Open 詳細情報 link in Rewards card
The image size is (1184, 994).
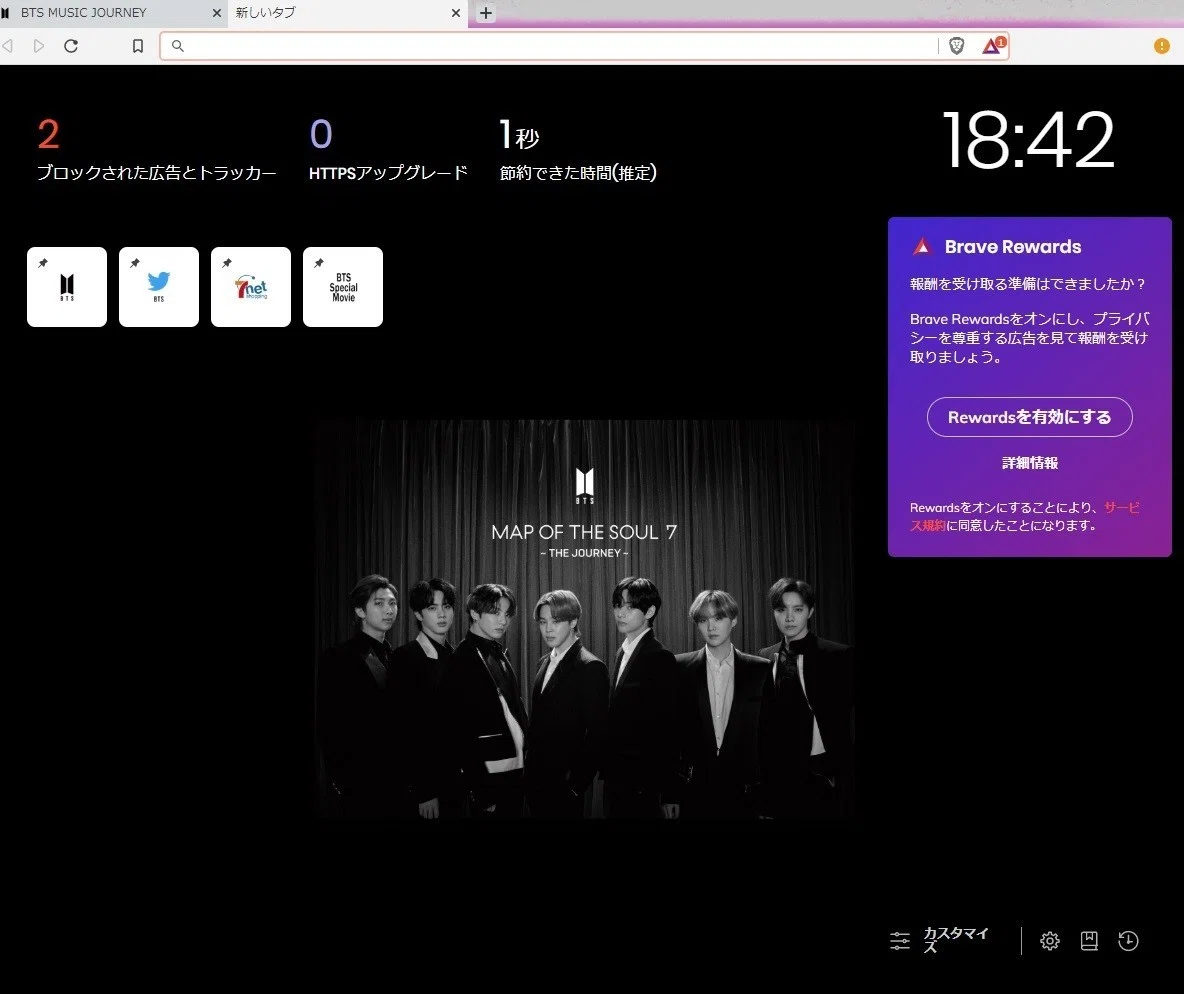[x=1029, y=463]
